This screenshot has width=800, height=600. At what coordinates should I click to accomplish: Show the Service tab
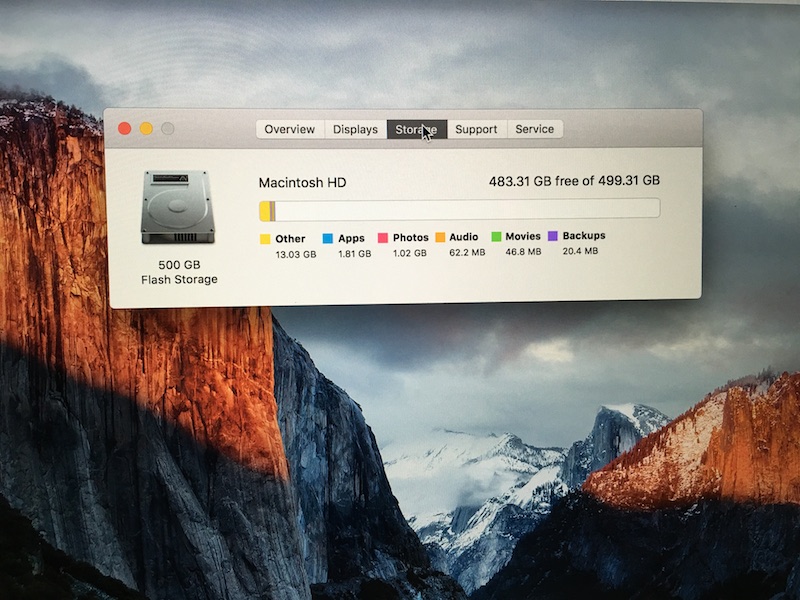[x=535, y=129]
